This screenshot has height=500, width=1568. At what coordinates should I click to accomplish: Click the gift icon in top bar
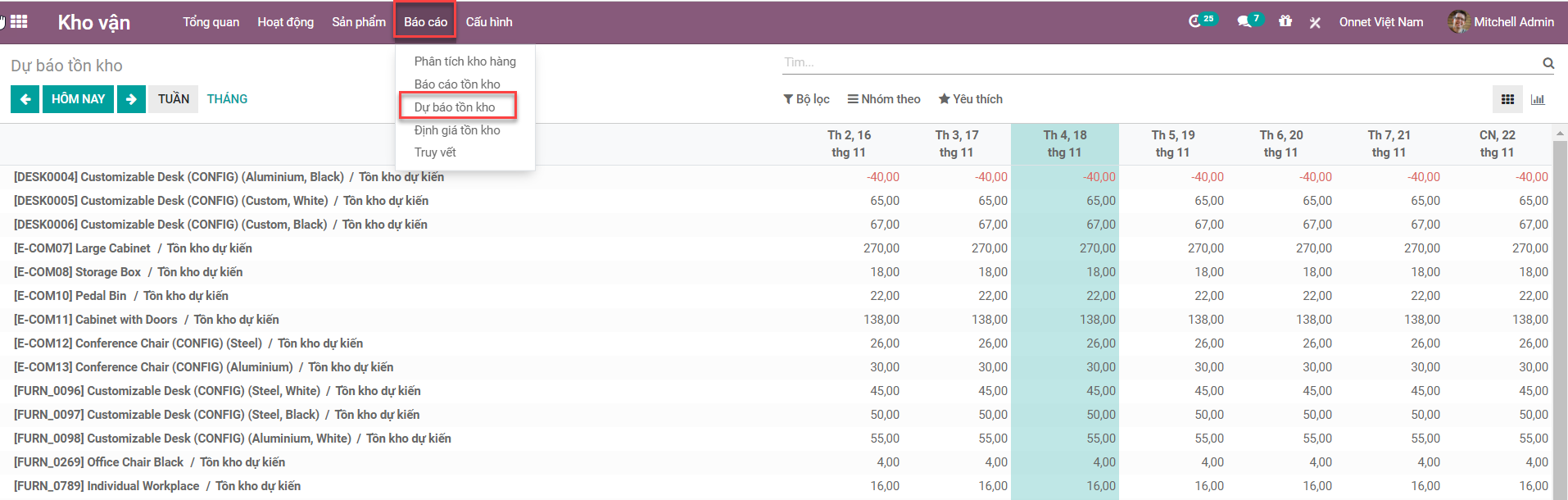click(1285, 21)
